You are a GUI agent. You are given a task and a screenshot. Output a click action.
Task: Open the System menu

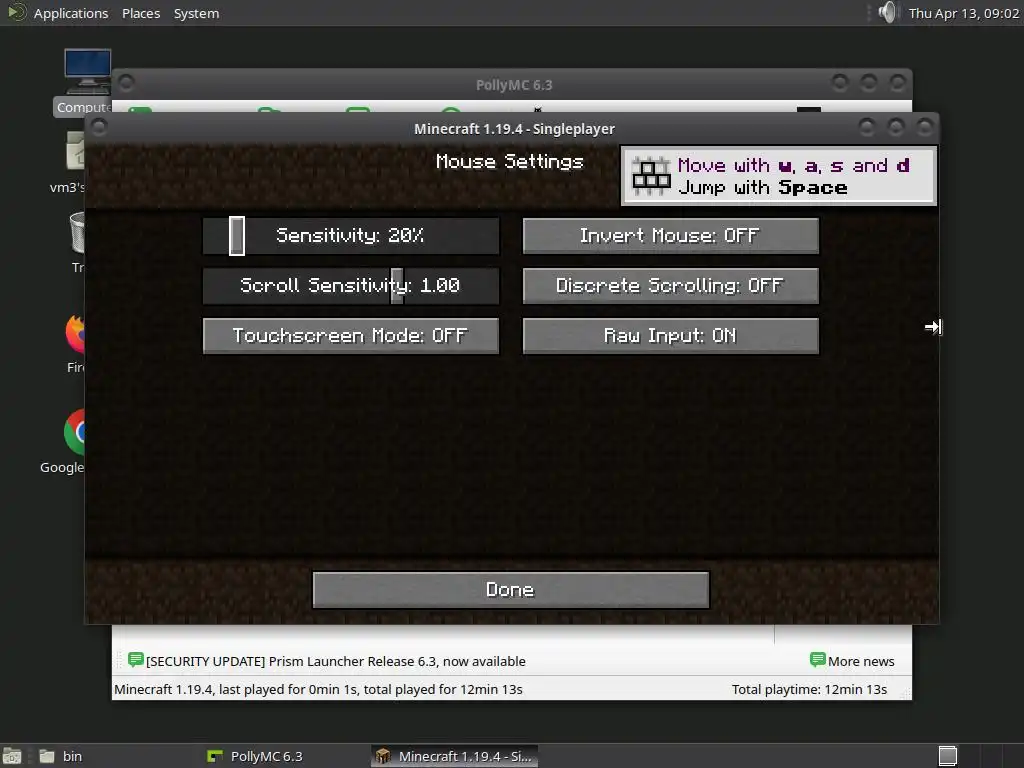coord(196,13)
